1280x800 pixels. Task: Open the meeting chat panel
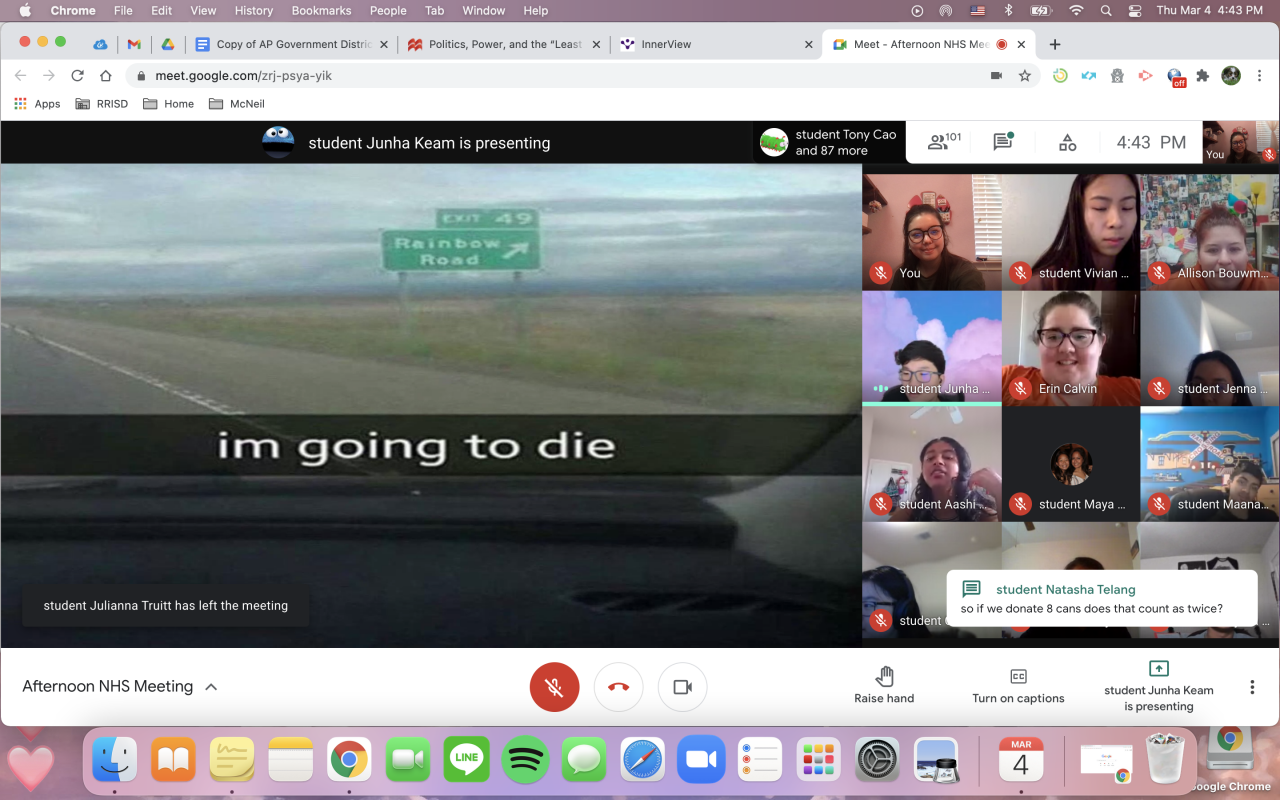1003,142
